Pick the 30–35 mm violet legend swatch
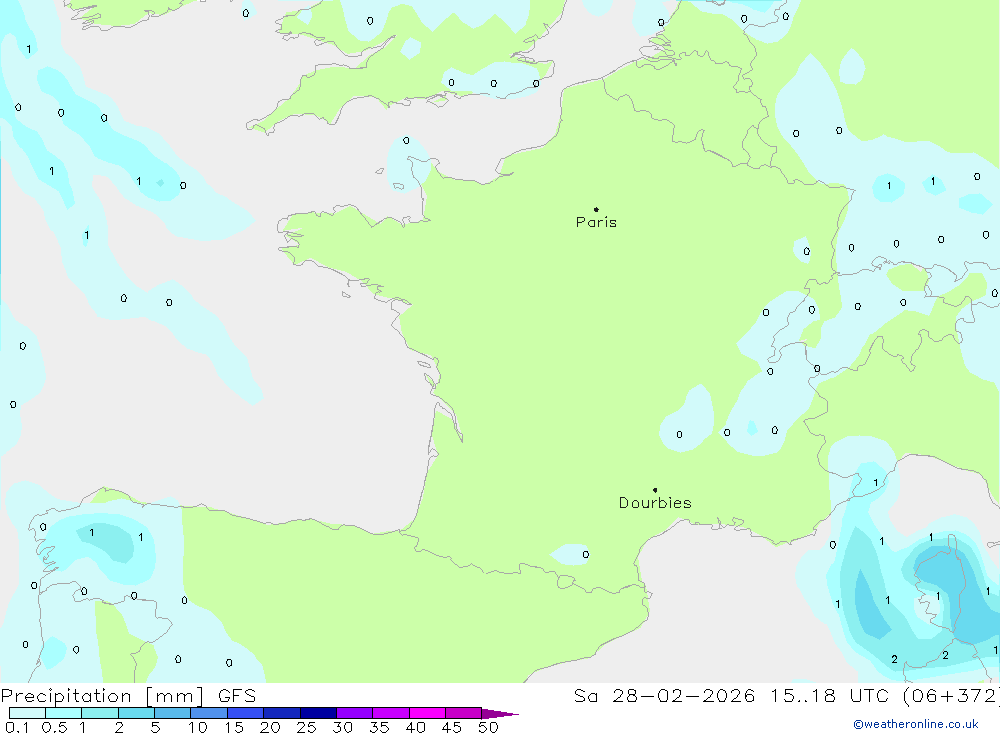Screen dimensions: 1000x733 click(x=354, y=713)
